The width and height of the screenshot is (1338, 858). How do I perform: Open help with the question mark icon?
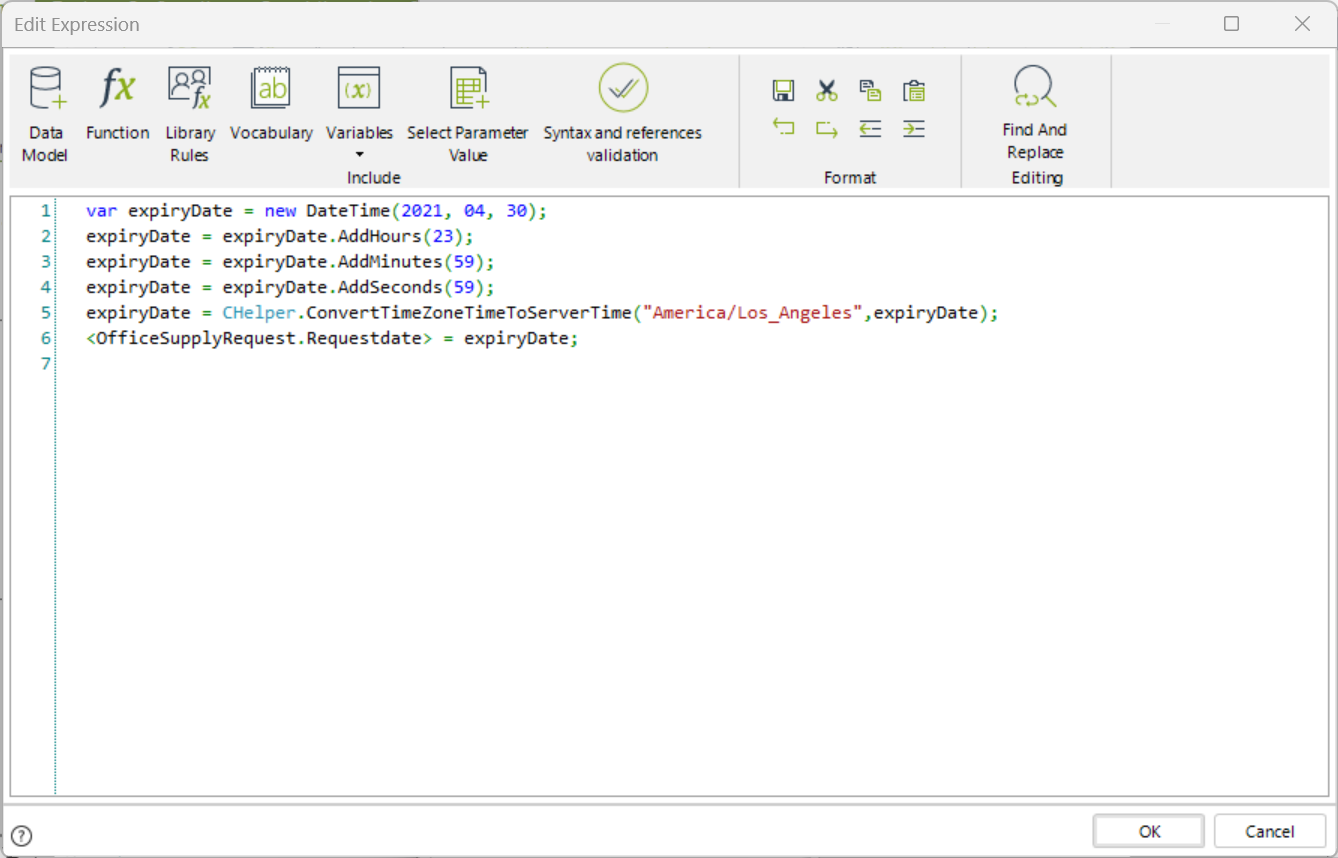21,836
